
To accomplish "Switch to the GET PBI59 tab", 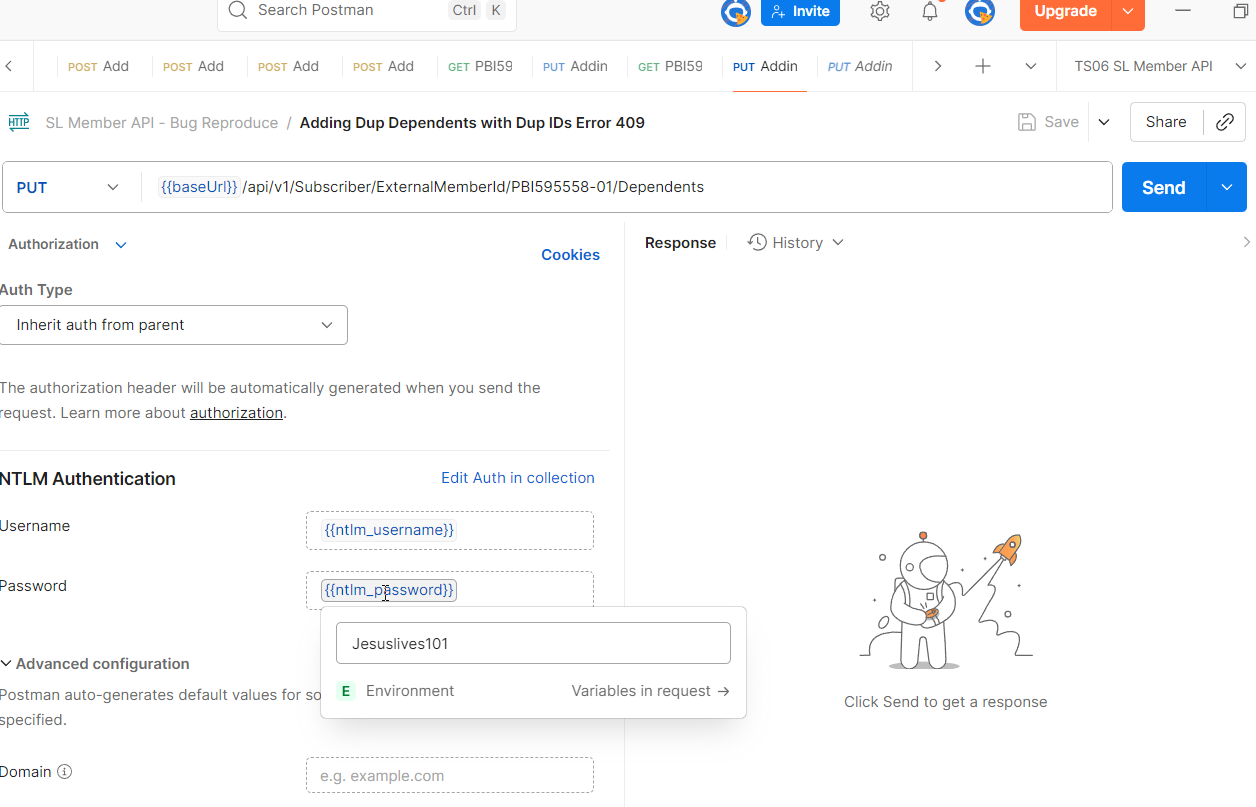I will click(481, 66).
